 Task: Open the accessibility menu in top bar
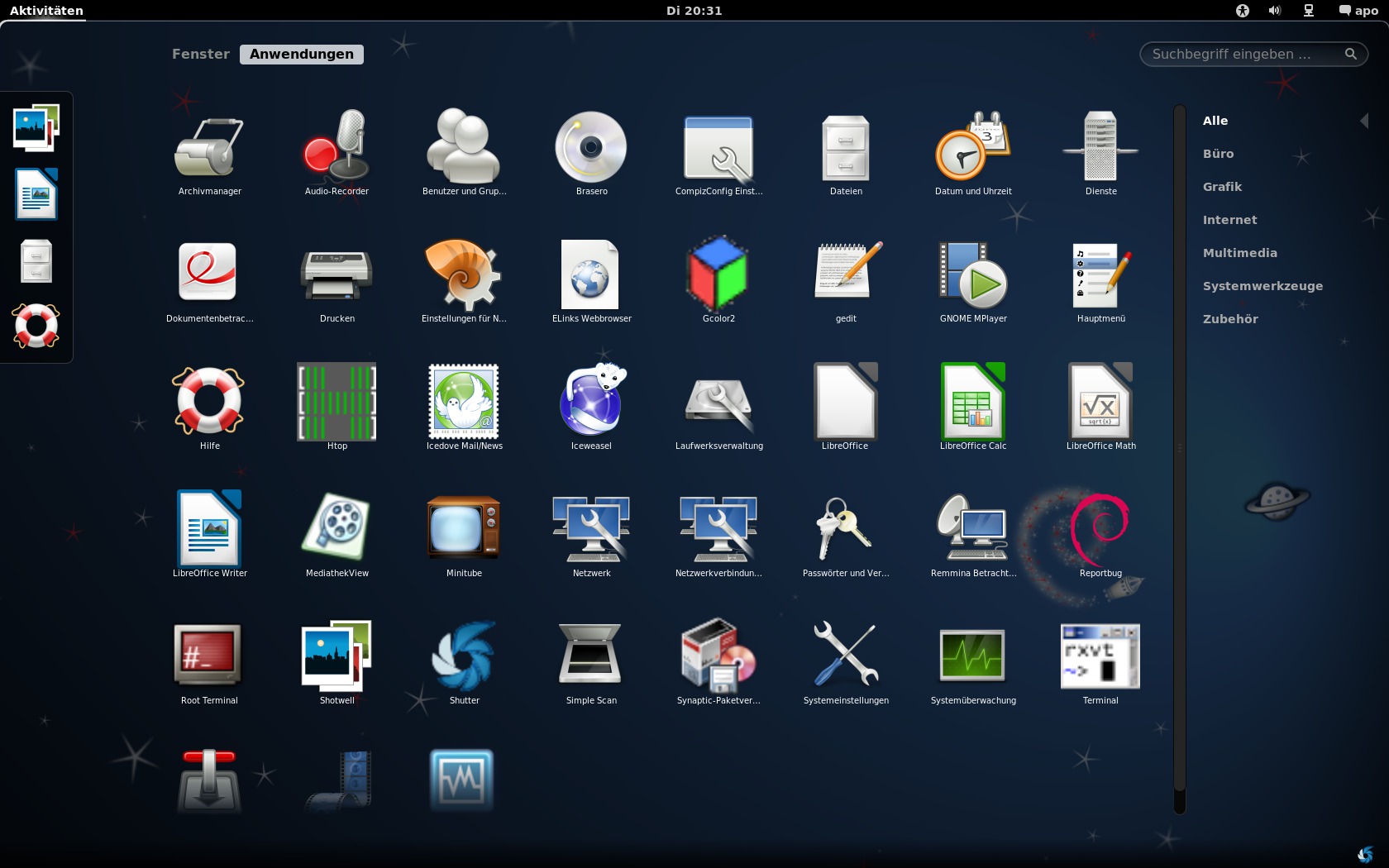coord(1242,11)
